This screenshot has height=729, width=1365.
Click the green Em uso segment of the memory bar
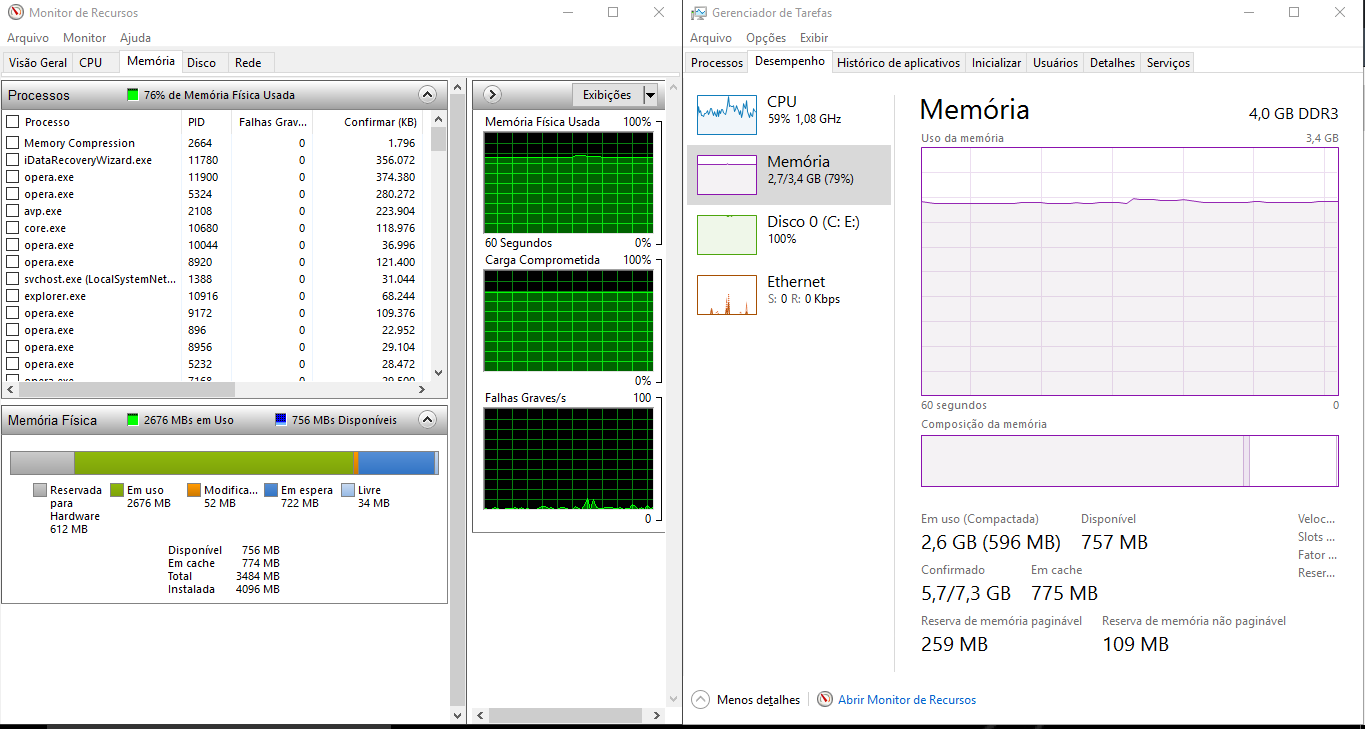tap(214, 463)
